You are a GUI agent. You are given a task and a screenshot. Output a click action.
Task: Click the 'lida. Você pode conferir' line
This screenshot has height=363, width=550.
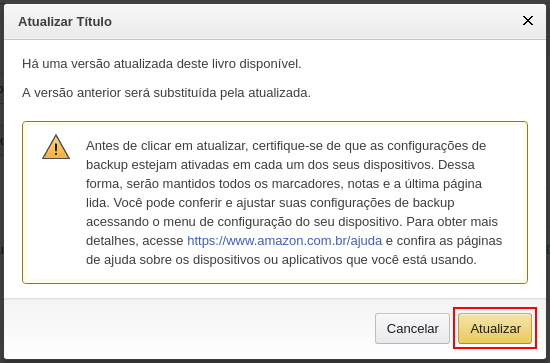pos(270,203)
